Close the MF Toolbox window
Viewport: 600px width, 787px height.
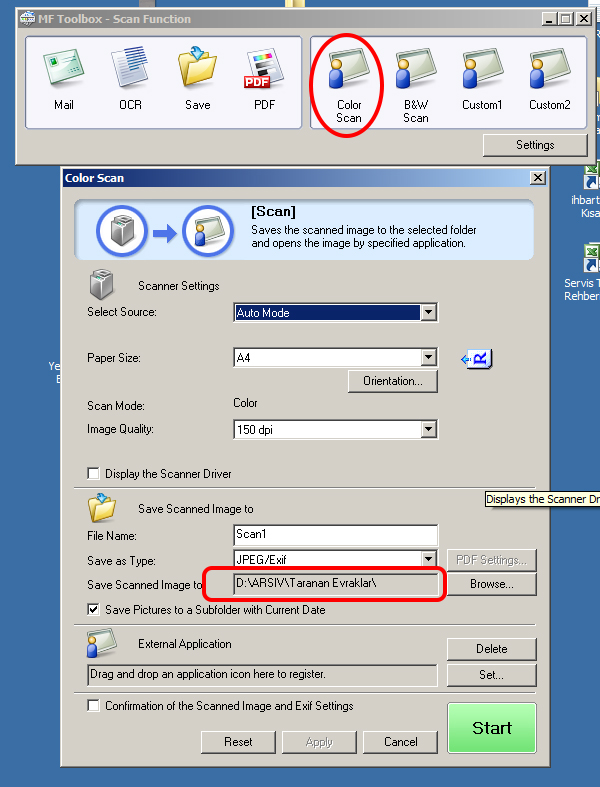click(583, 19)
